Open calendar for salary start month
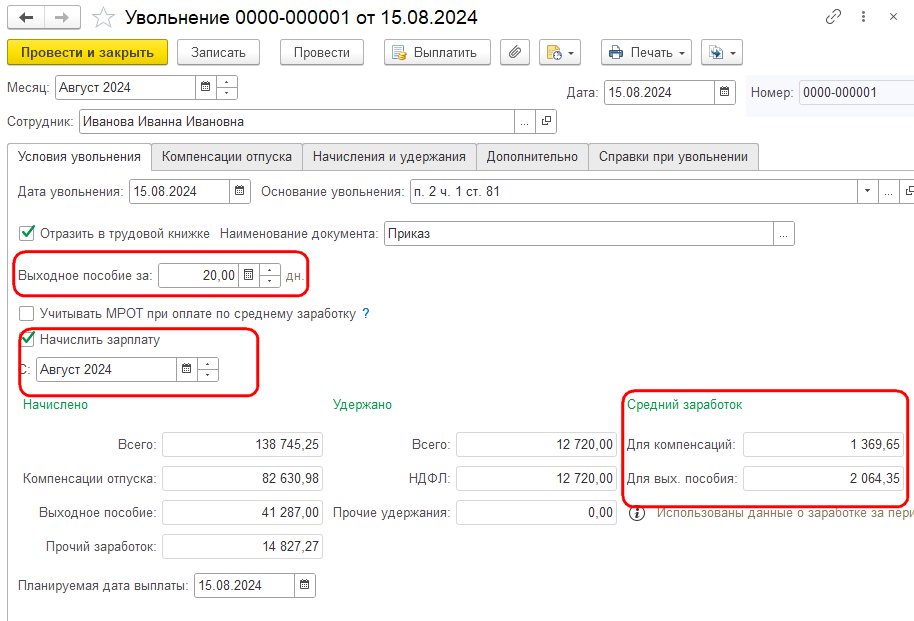 tap(187, 369)
